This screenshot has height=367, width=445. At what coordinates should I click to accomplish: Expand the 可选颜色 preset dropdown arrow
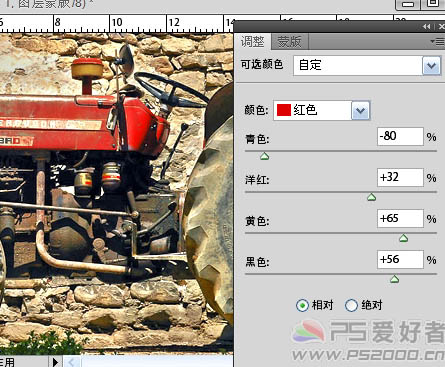click(x=431, y=66)
